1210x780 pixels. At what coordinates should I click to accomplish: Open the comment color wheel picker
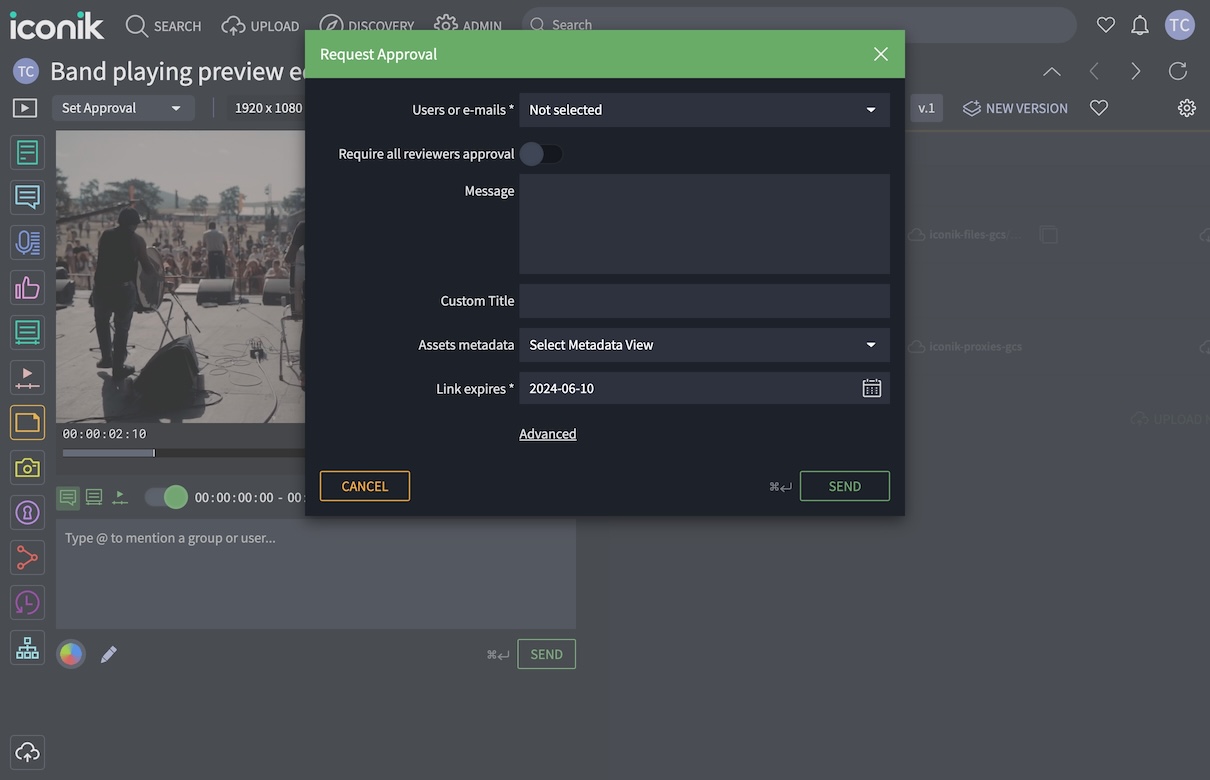coord(70,654)
